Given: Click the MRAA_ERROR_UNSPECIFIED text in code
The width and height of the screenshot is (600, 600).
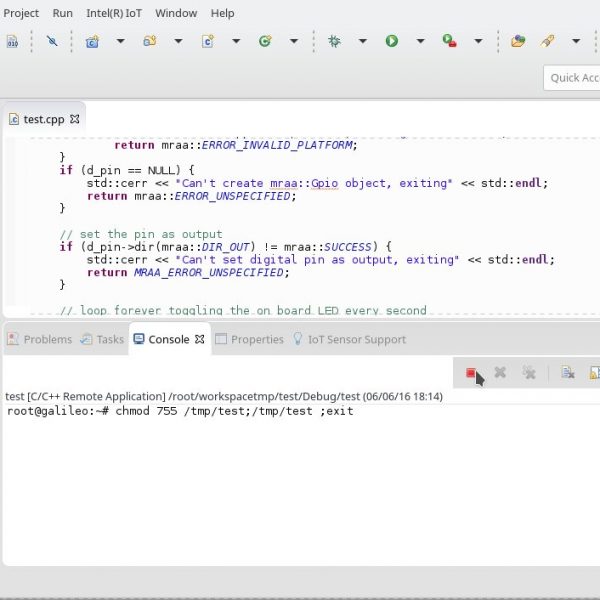Looking at the screenshot, I should point(209,273).
